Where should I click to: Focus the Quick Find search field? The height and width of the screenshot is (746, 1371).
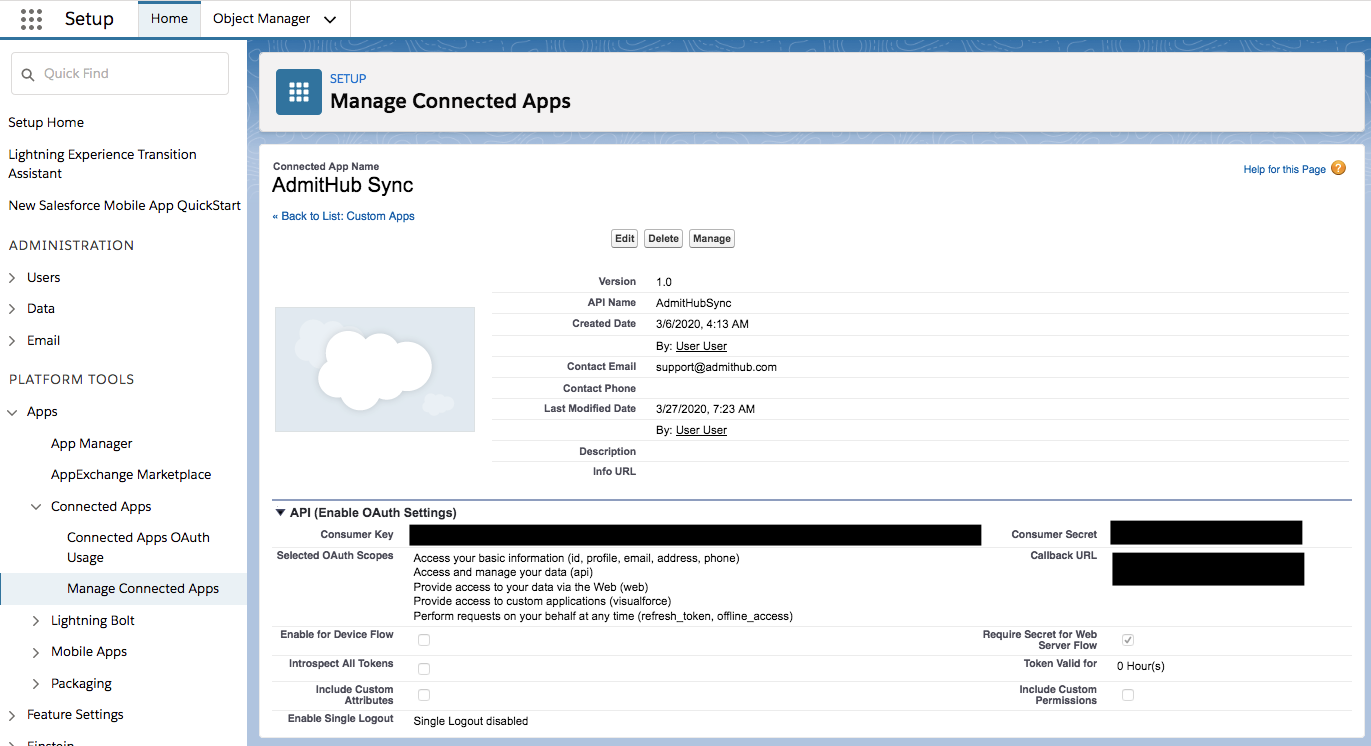120,74
